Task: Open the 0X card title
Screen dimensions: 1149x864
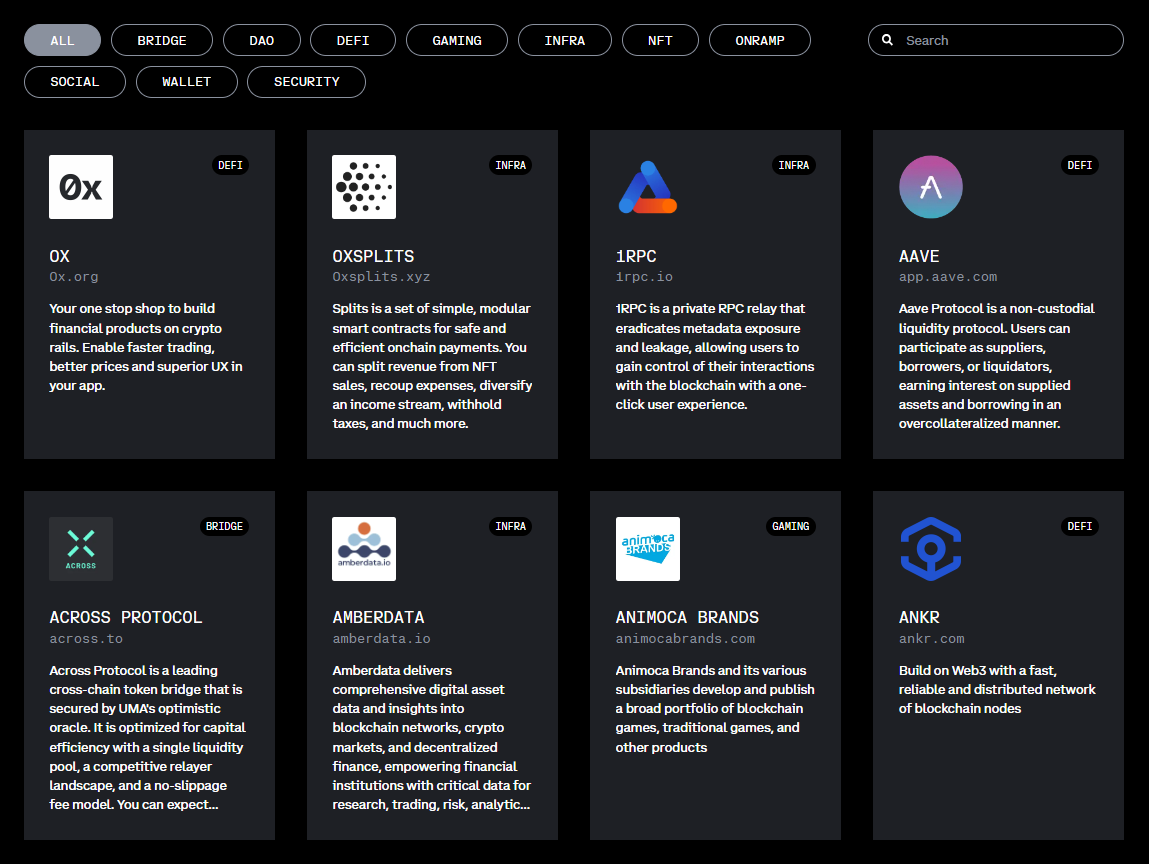Action: tap(59, 256)
